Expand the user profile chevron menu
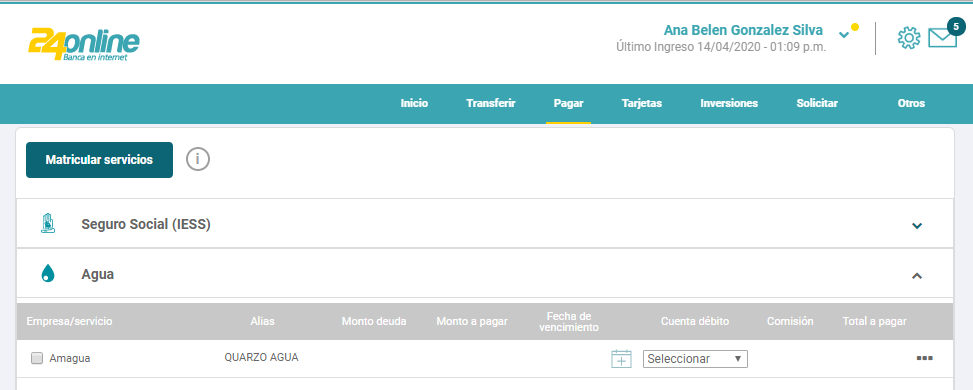973x390 pixels. (x=844, y=34)
